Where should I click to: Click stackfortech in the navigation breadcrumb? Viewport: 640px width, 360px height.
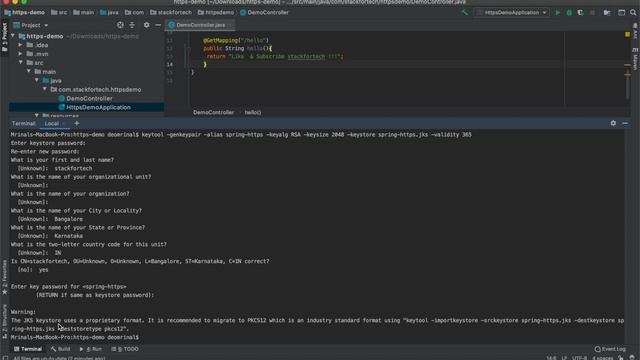pyautogui.click(x=171, y=13)
